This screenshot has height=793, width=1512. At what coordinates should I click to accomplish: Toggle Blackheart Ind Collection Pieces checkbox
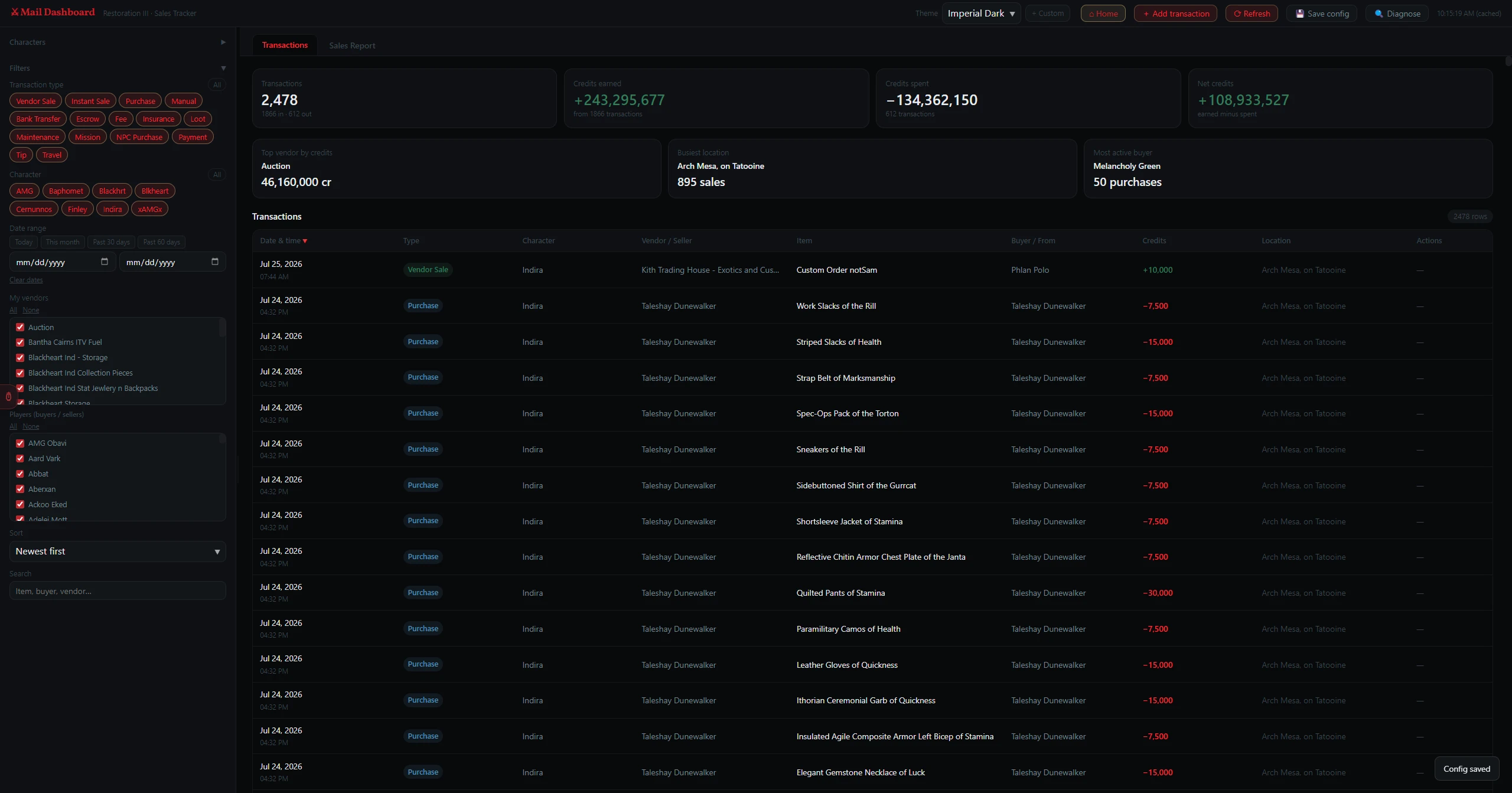click(x=20, y=373)
